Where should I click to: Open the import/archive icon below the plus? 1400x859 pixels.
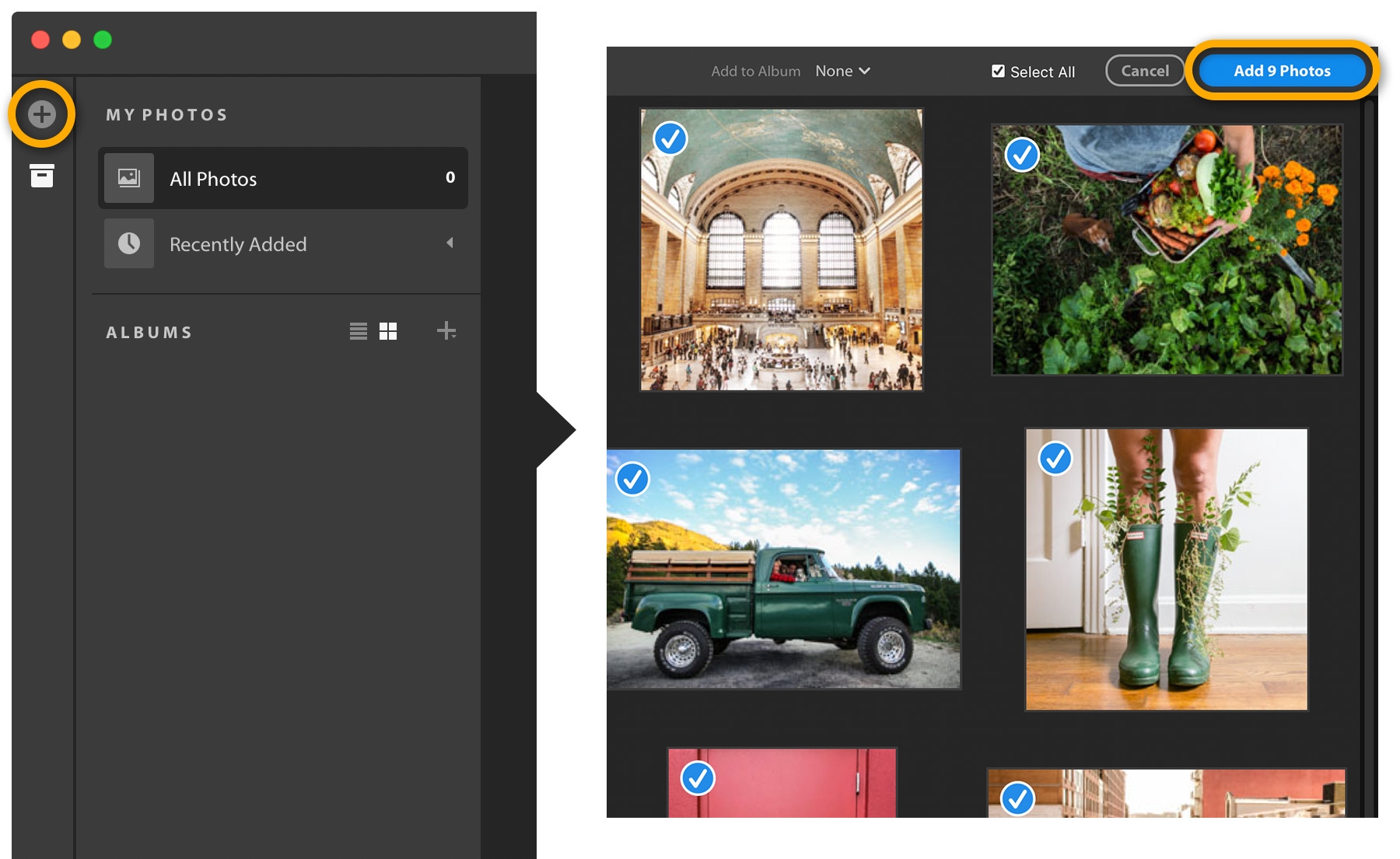pos(40,176)
